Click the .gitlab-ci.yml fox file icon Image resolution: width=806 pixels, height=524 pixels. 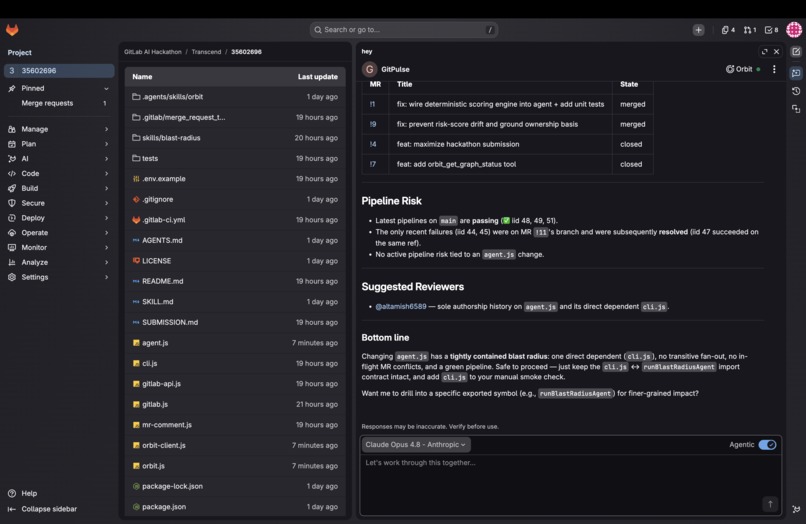[136, 220]
